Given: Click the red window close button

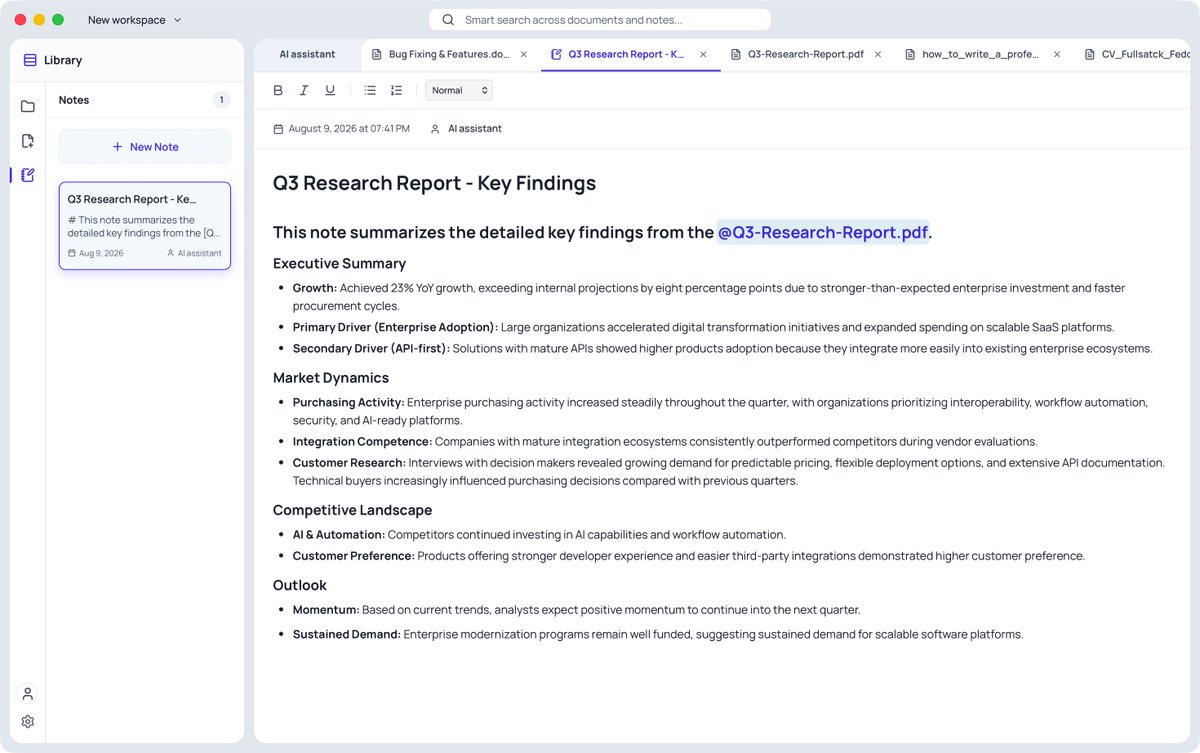Looking at the screenshot, I should tap(21, 20).
